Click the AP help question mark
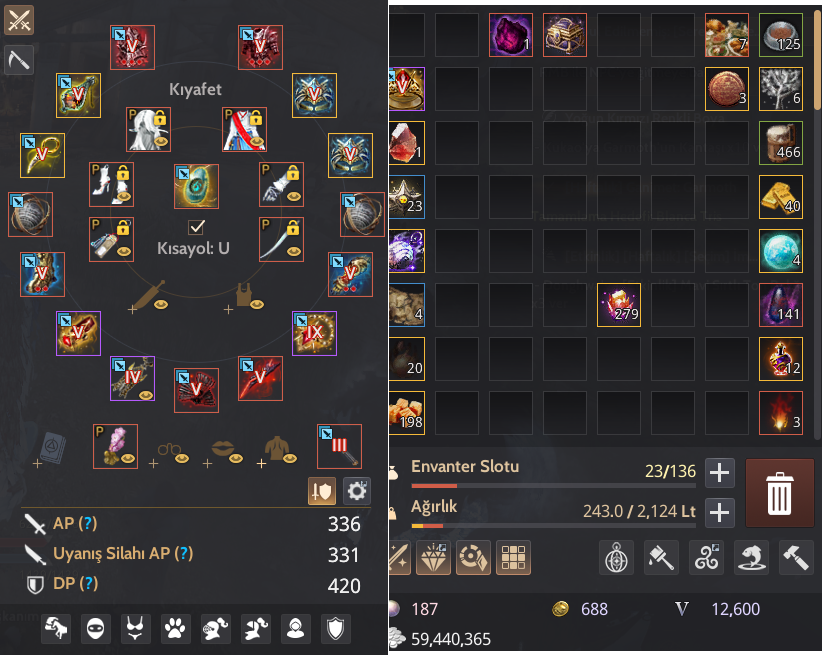The height and width of the screenshot is (655, 823). pyautogui.click(x=88, y=523)
